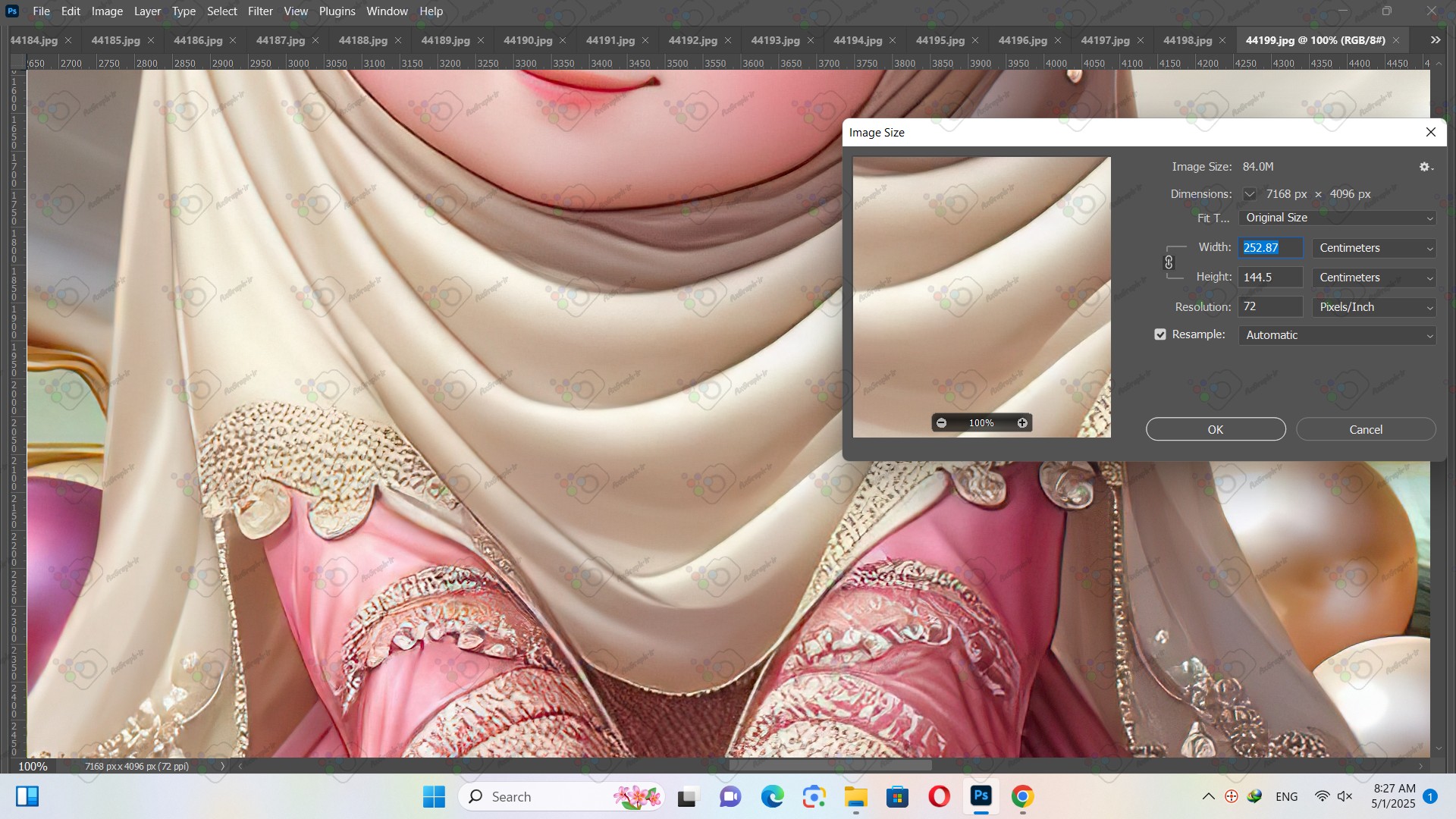Close the Image Size dialog
This screenshot has height=819, width=1456.
tap(1431, 132)
